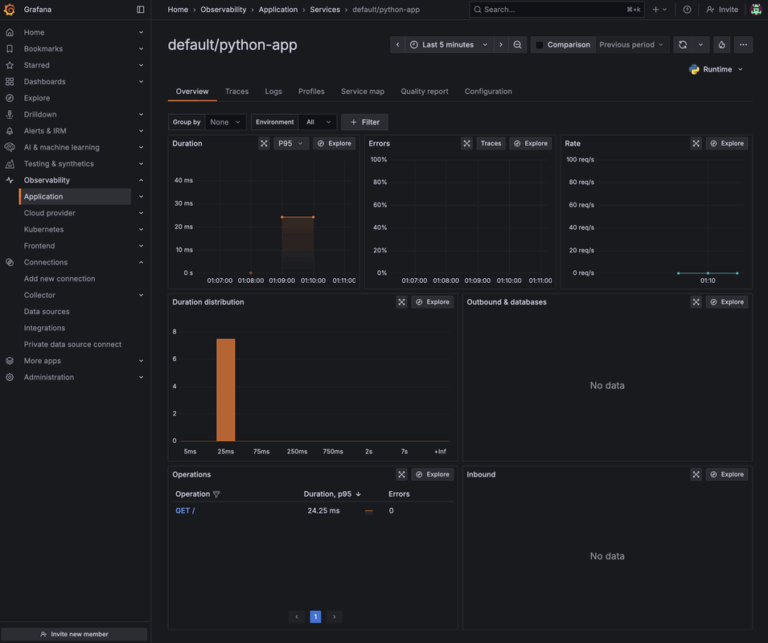Image resolution: width=768 pixels, height=643 pixels.
Task: Expand the More apps sidebar section
Action: tap(141, 361)
